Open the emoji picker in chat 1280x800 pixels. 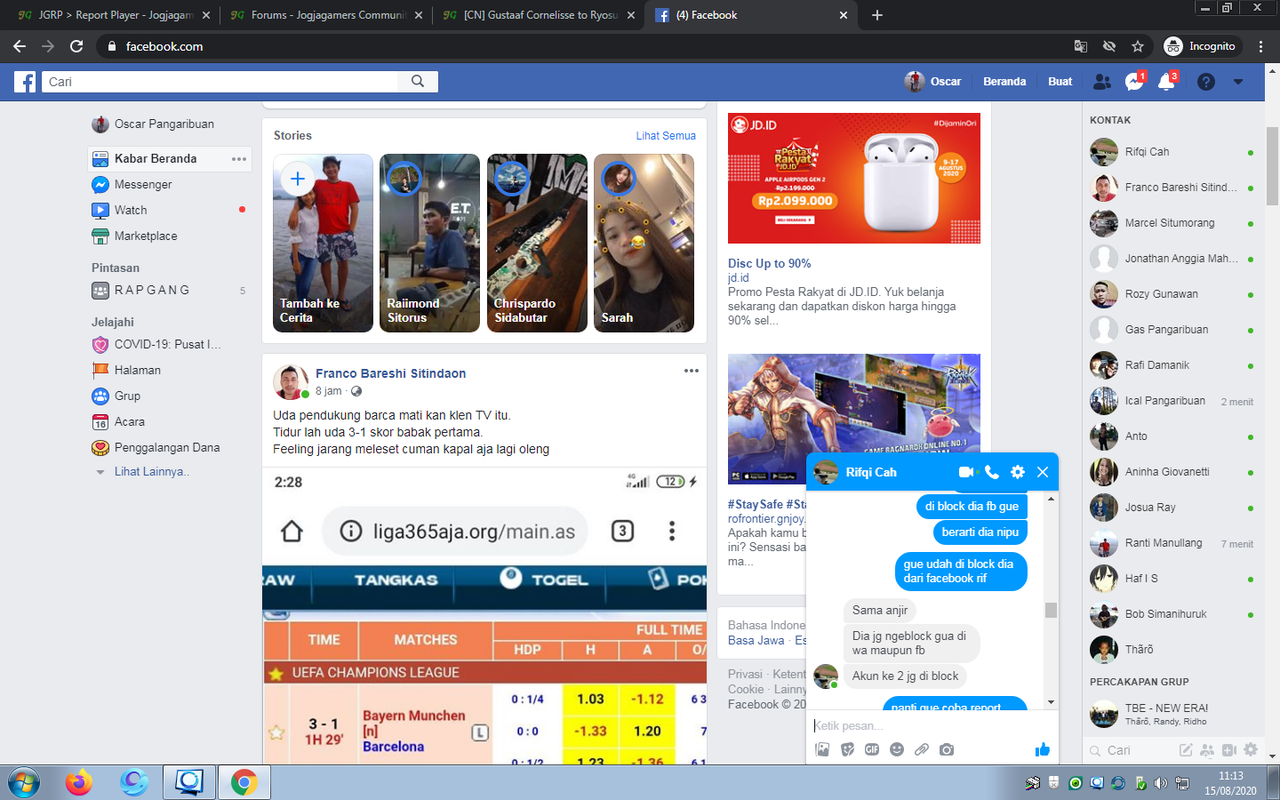[x=897, y=749]
